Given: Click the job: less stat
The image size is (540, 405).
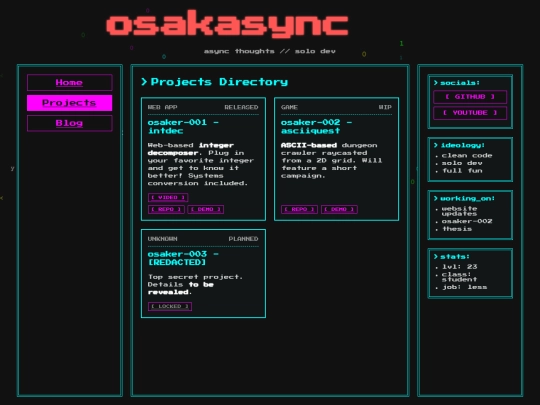Looking at the screenshot, I should [x=464, y=287].
